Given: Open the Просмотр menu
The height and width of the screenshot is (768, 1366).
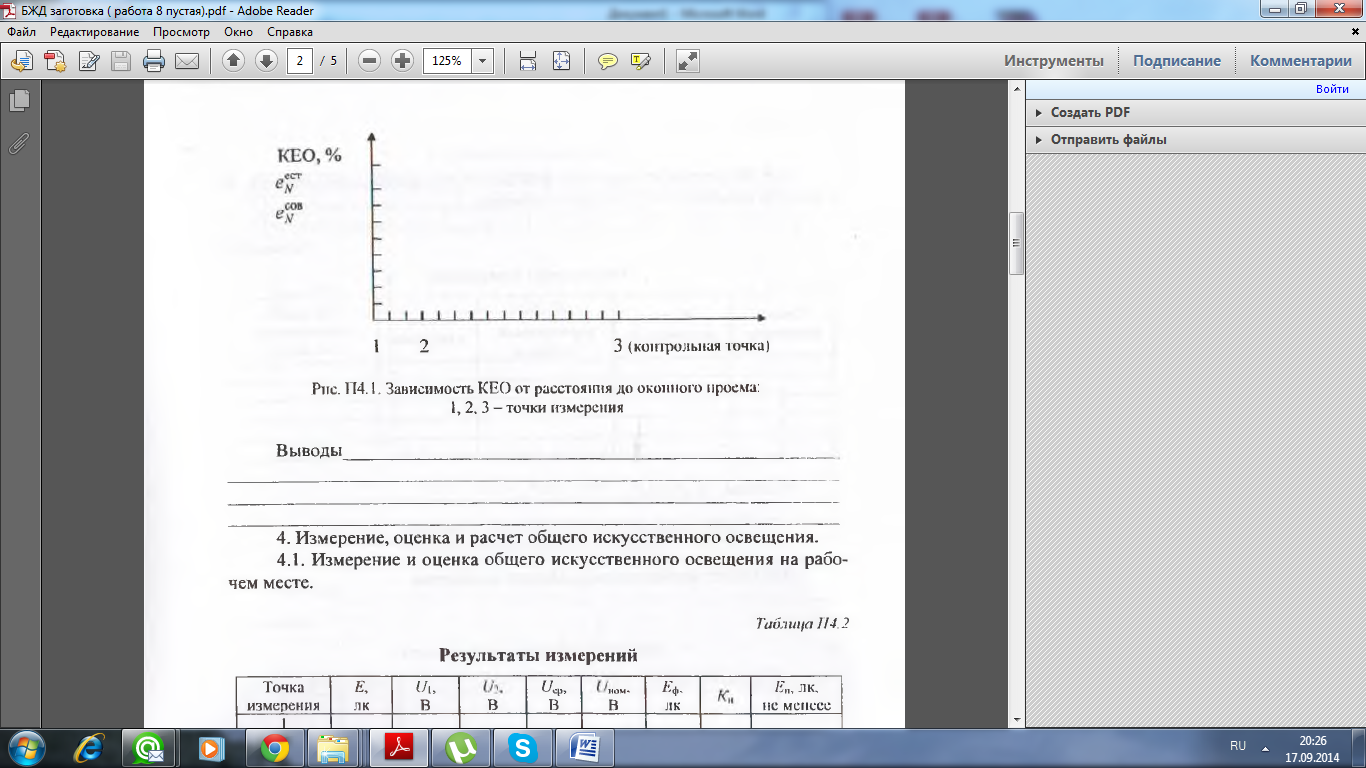Looking at the screenshot, I should click(x=182, y=32).
